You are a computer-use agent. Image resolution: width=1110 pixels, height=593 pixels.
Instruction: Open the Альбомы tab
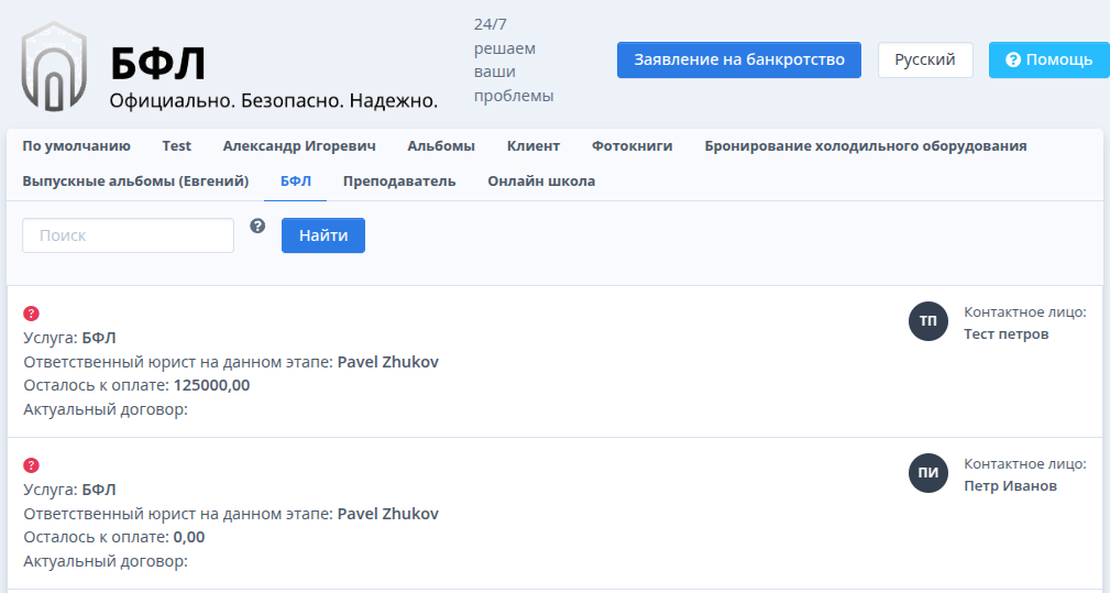tap(440, 145)
